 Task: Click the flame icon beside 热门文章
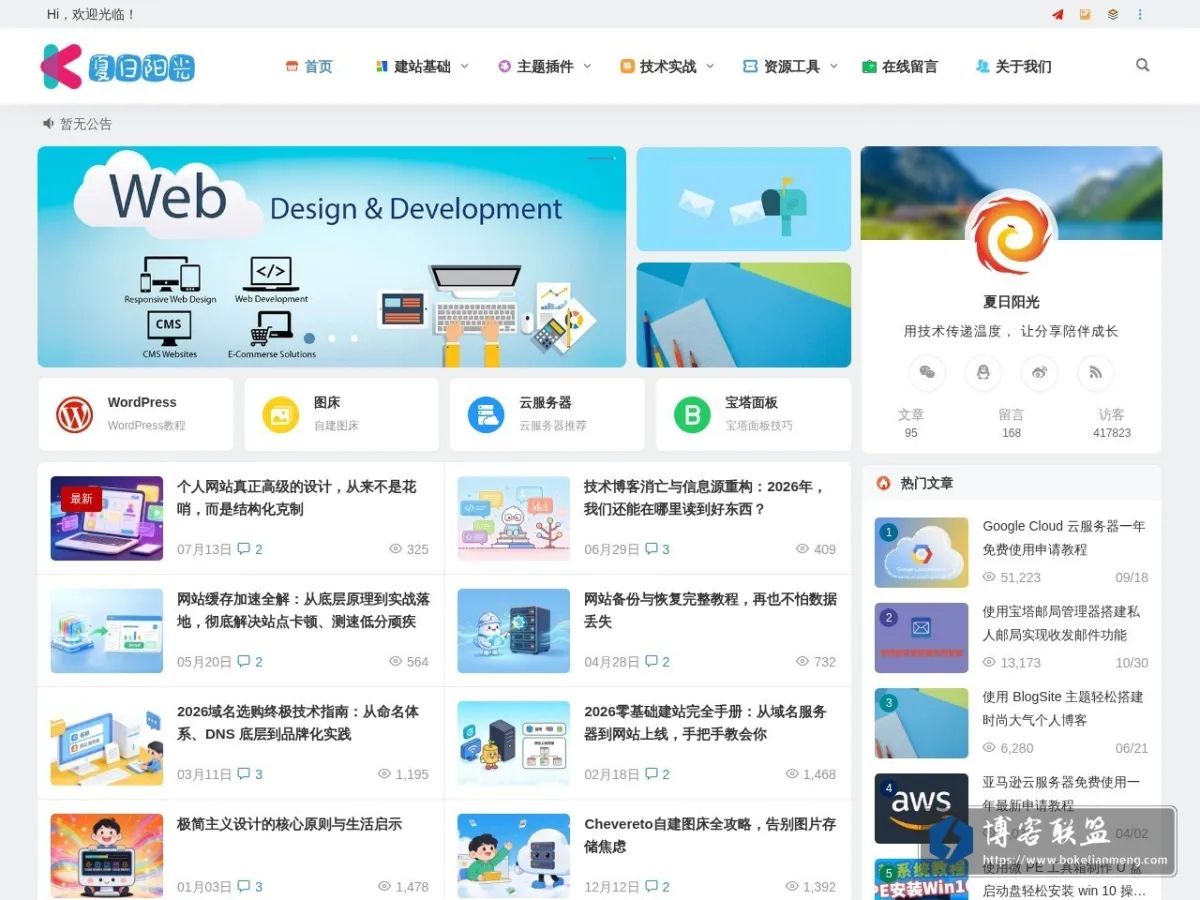coord(883,483)
